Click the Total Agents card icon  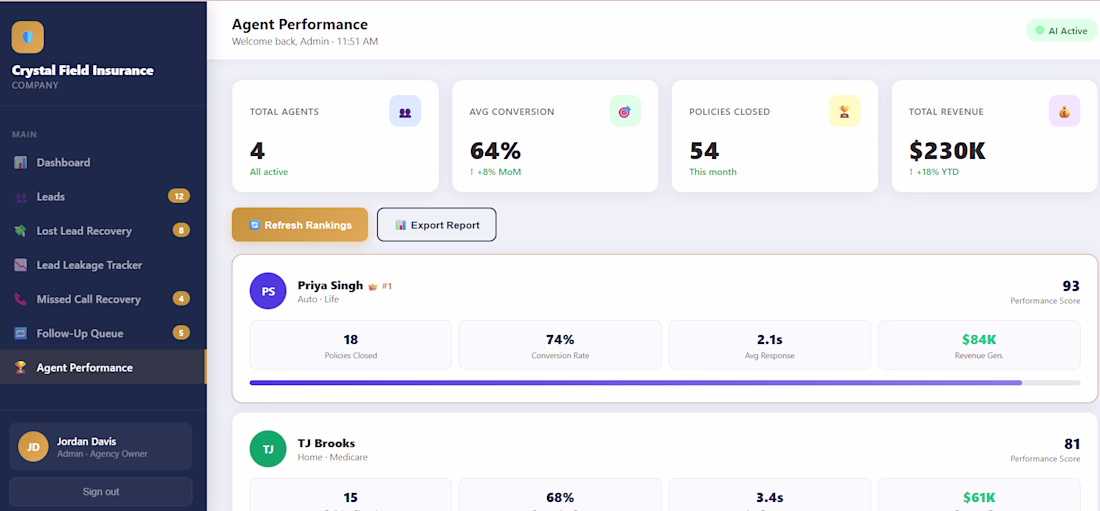click(405, 111)
